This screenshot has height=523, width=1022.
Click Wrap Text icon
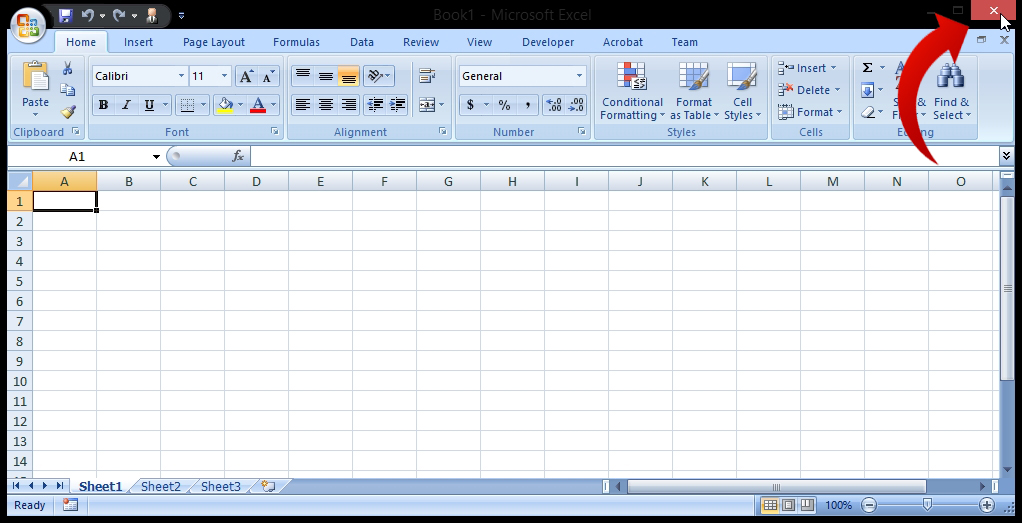(427, 76)
